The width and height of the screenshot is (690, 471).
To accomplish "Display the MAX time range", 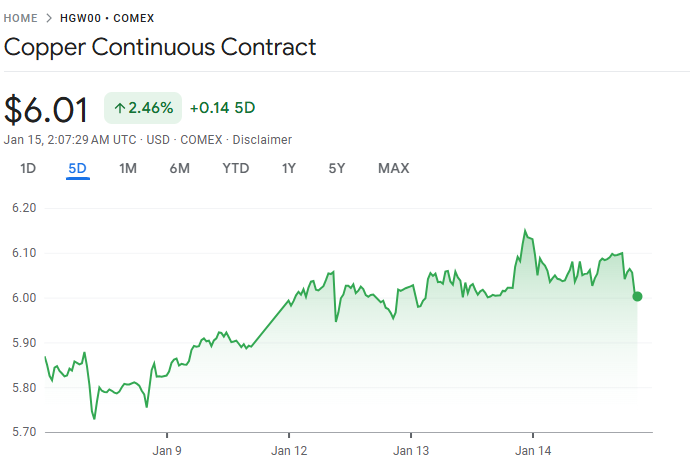I will [394, 168].
